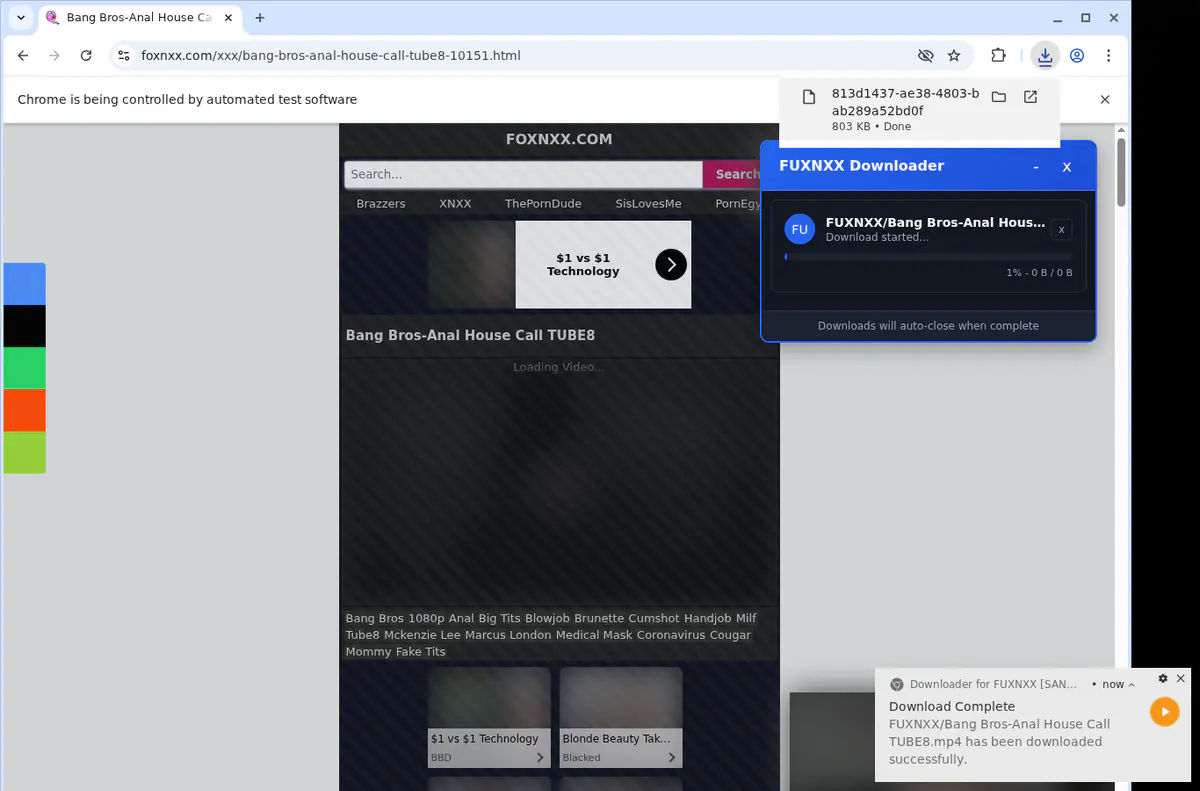Screen dimensions: 1200x791
Task: Select the 'Medical' tag
Action: point(577,635)
